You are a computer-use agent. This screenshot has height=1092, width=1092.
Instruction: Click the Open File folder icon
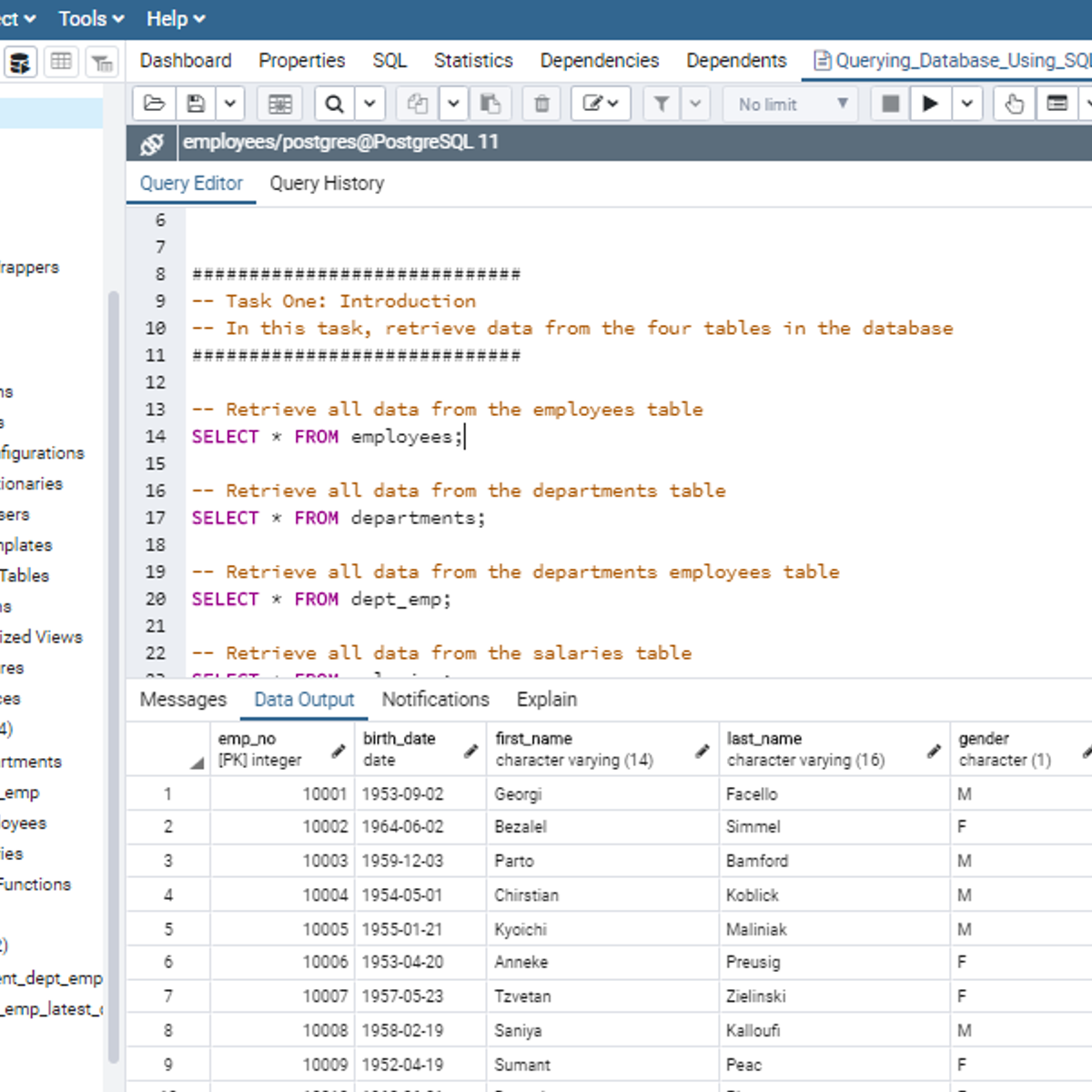click(x=154, y=104)
